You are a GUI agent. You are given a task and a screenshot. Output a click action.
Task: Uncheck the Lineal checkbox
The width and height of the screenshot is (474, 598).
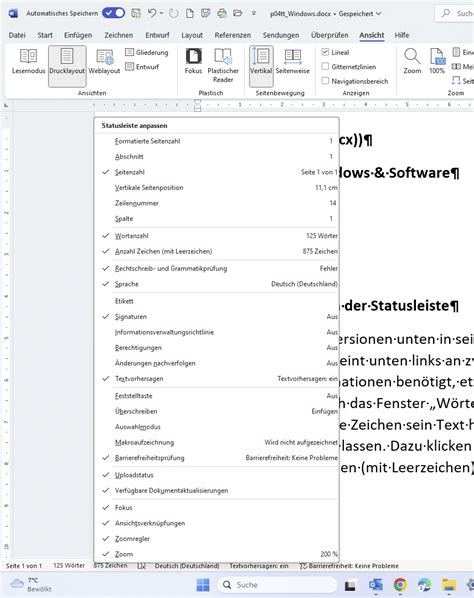(x=325, y=52)
